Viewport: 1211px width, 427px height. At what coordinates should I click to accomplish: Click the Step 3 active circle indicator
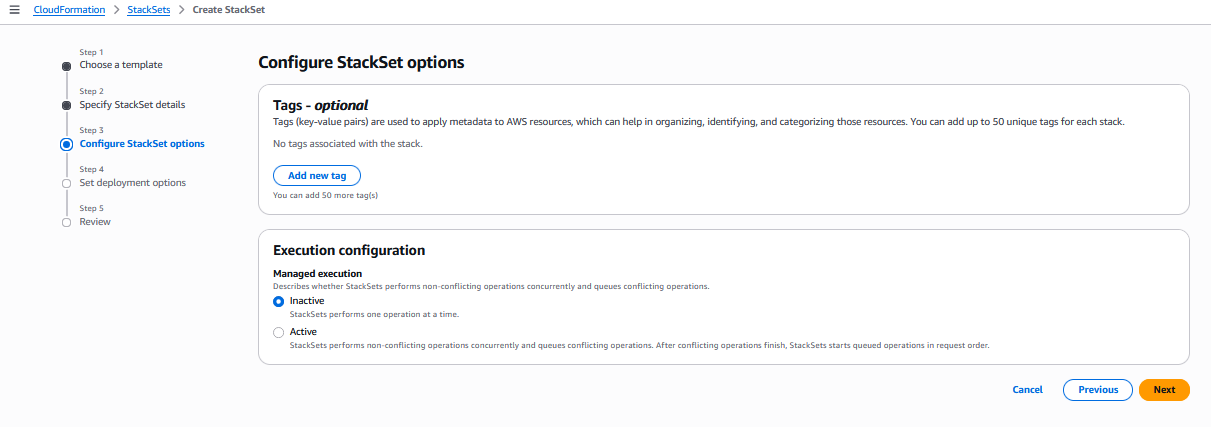coord(67,144)
